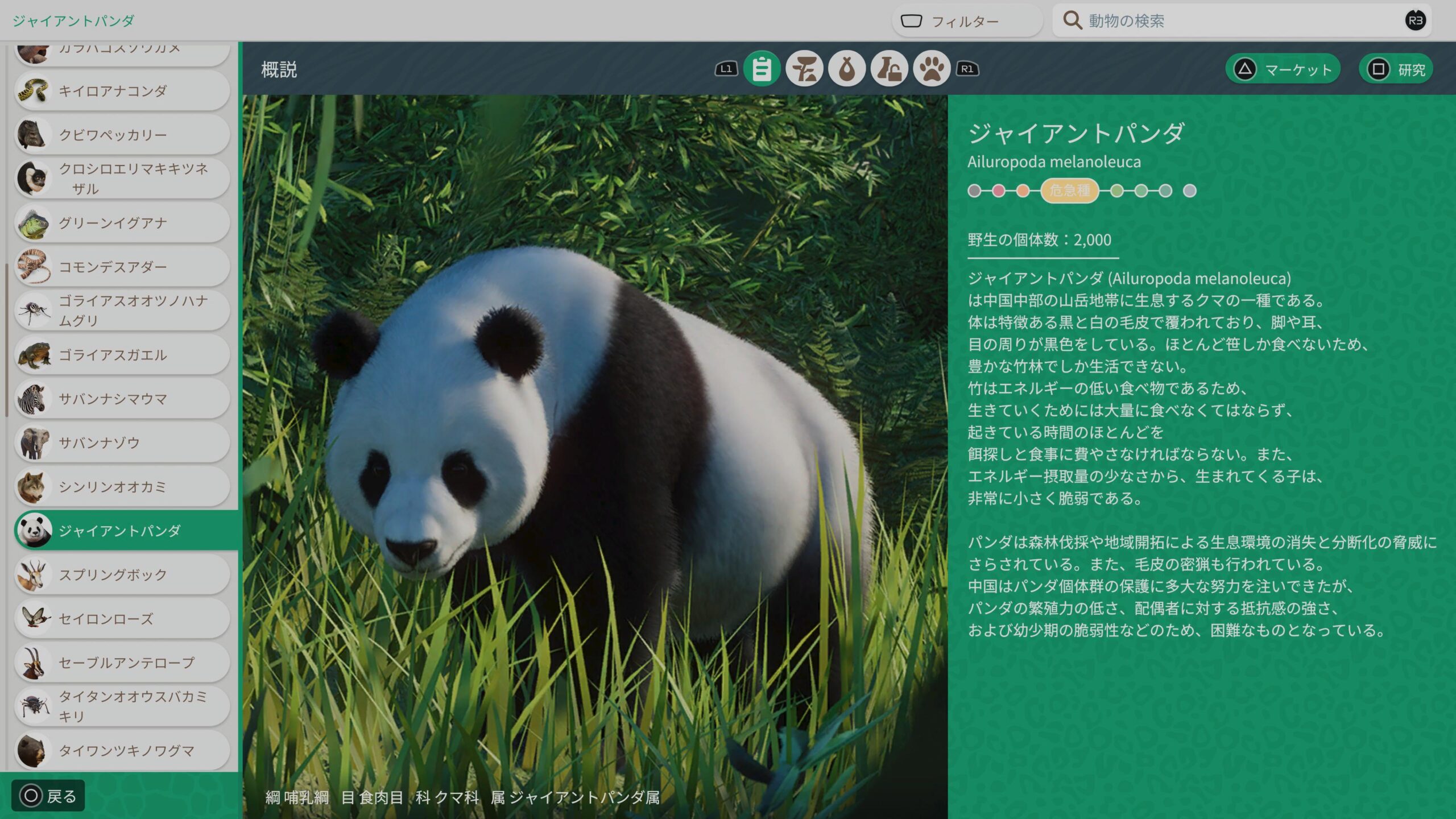Screen dimensions: 1456x819
Task: Select the シンリンオオカミ wolf thumbnail
Action: [32, 486]
